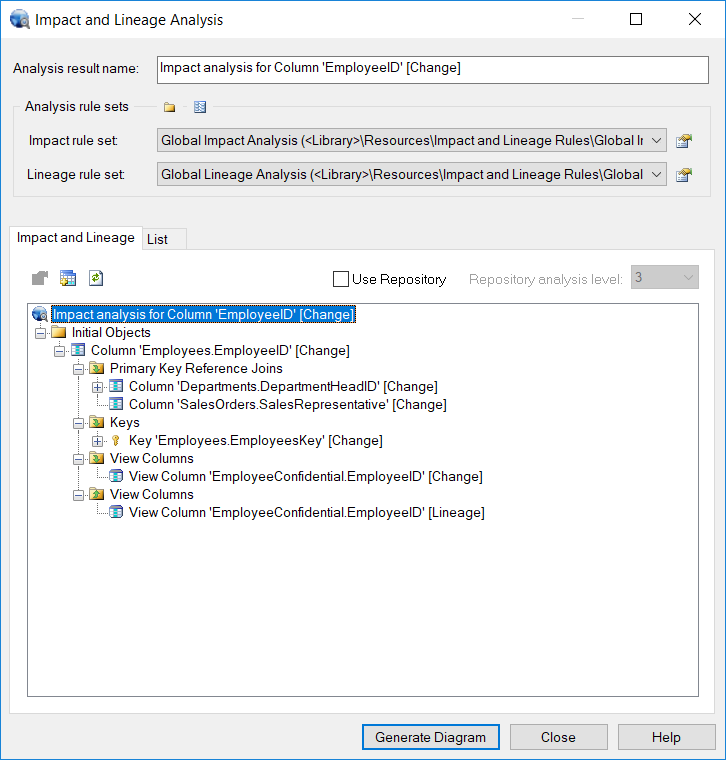Image resolution: width=726 pixels, height=760 pixels.
Task: Click the table grid icon in the tree toolbar
Action: 68,278
